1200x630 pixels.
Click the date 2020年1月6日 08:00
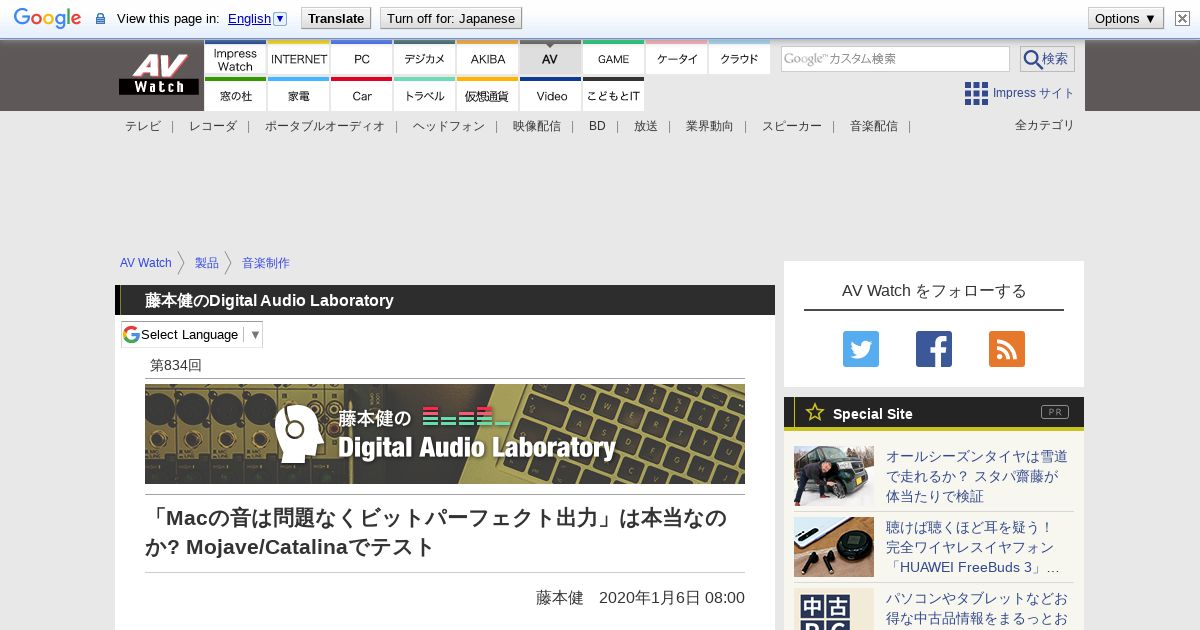(x=672, y=598)
